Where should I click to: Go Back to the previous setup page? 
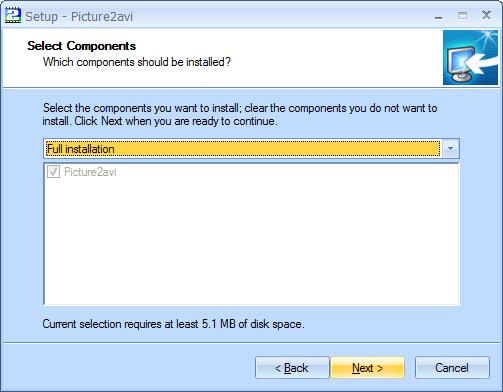point(292,368)
